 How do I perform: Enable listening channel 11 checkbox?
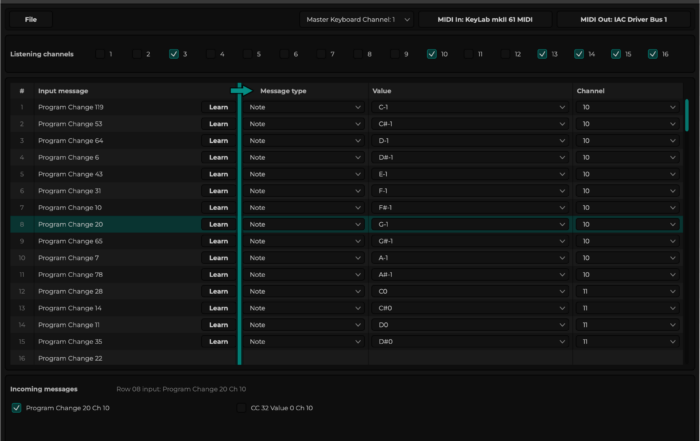[x=468, y=54]
